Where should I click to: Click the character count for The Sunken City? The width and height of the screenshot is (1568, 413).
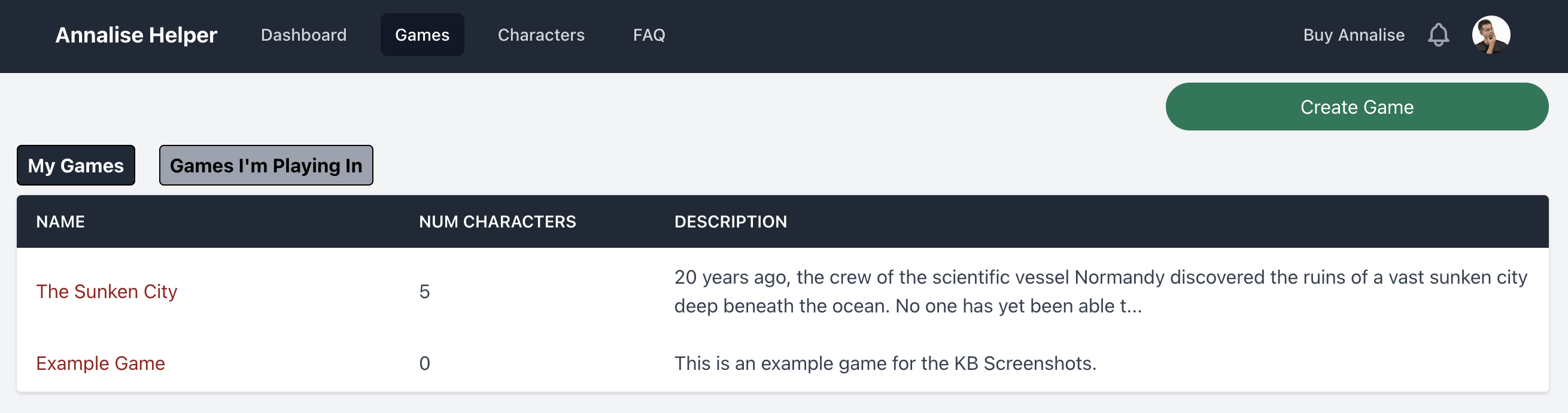[x=424, y=291]
